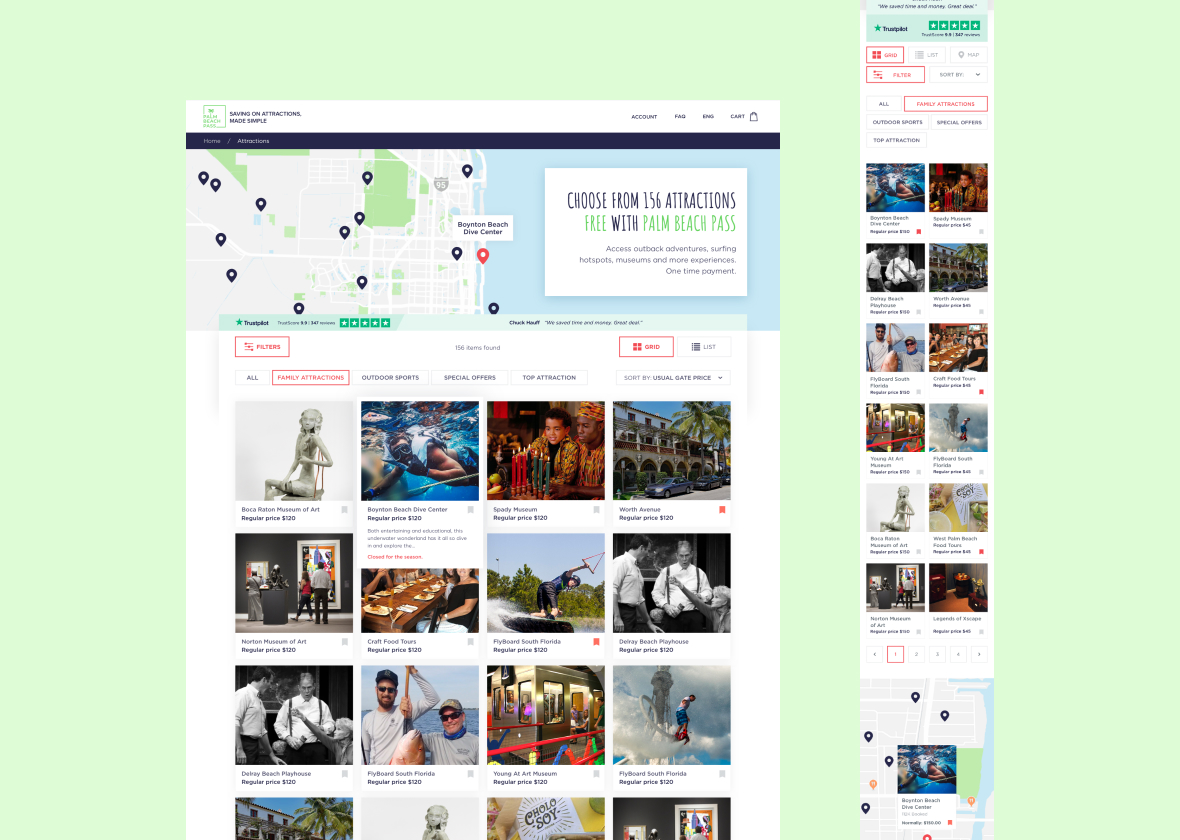Open page 3 in mobile pagination
Image resolution: width=1180 pixels, height=840 pixels.
click(x=937, y=654)
